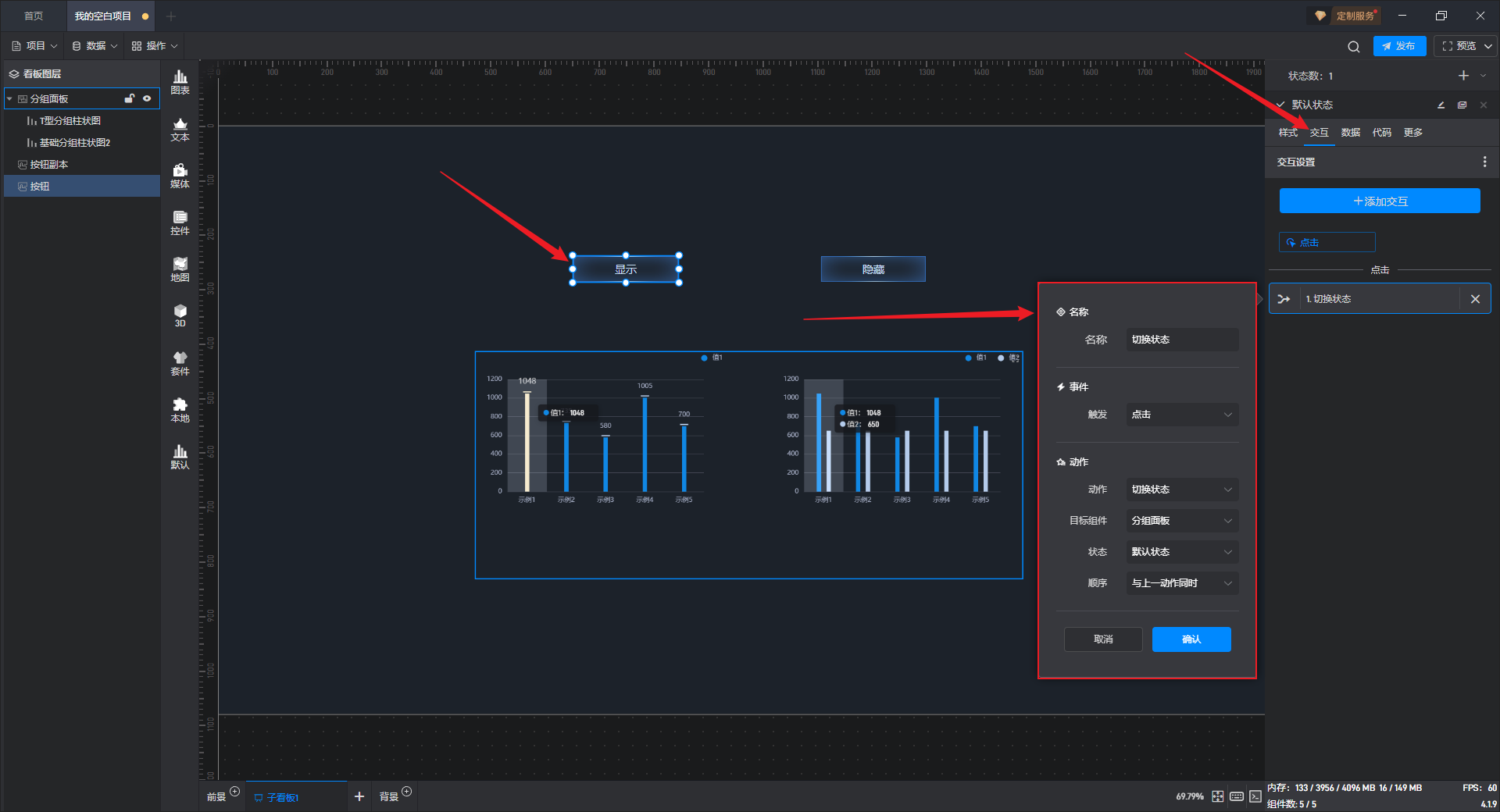
Task: Toggle visibility of 分组面板 layer
Action: [147, 99]
